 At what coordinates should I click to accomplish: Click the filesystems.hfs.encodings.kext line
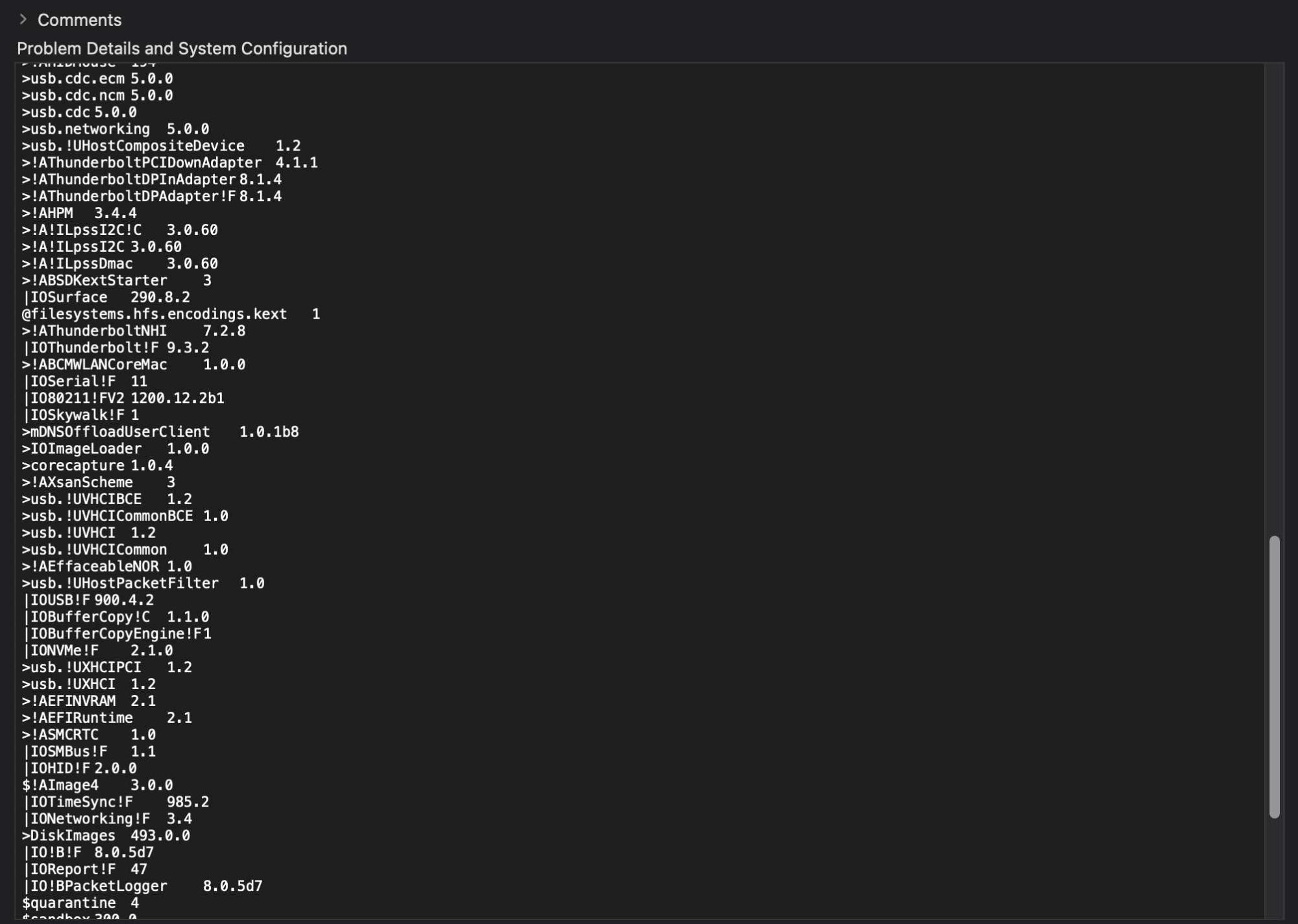tap(170, 314)
